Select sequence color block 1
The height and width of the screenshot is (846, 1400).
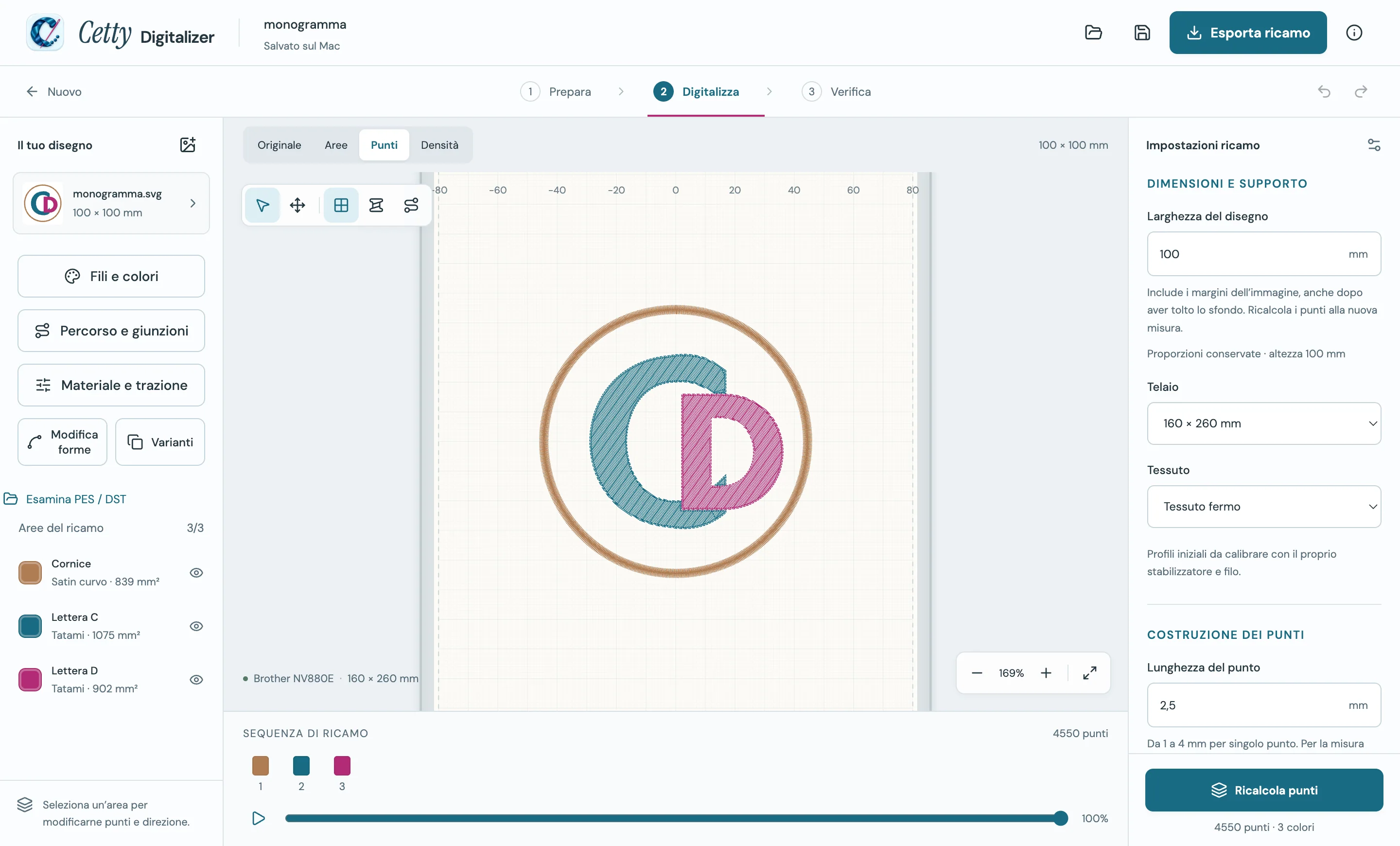point(260,765)
